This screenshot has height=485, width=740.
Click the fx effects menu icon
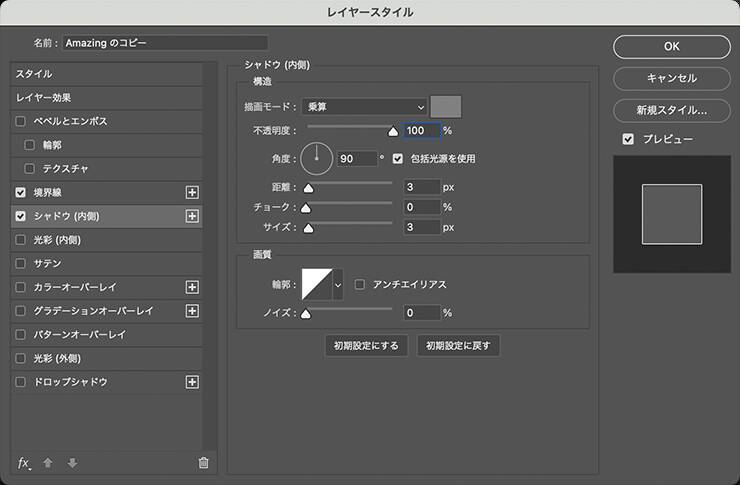click(24, 463)
